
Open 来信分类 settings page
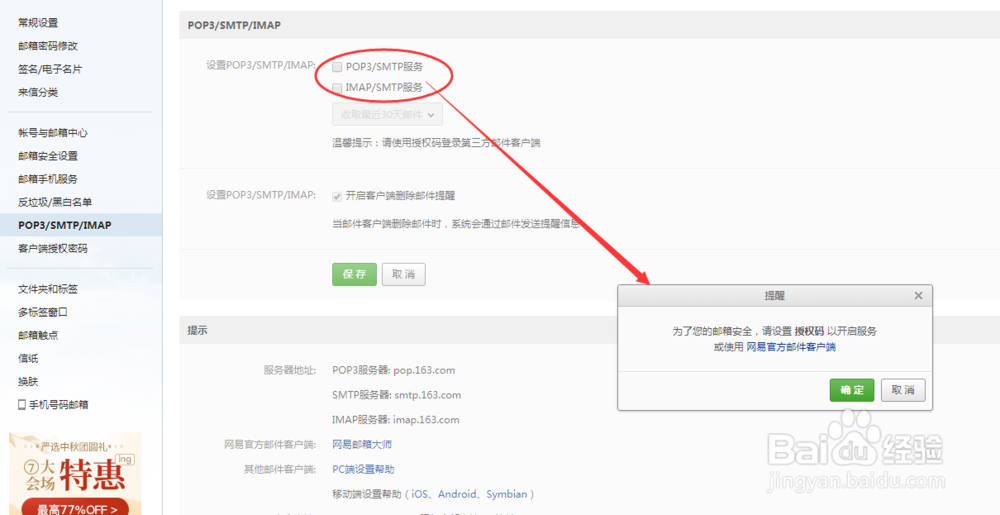(x=38, y=92)
